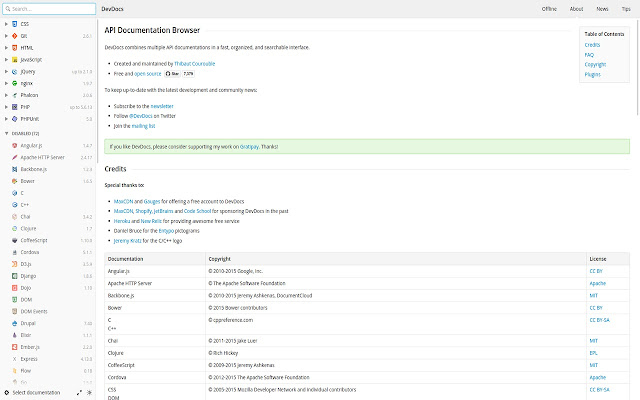Click the Django icon

(x=15, y=276)
